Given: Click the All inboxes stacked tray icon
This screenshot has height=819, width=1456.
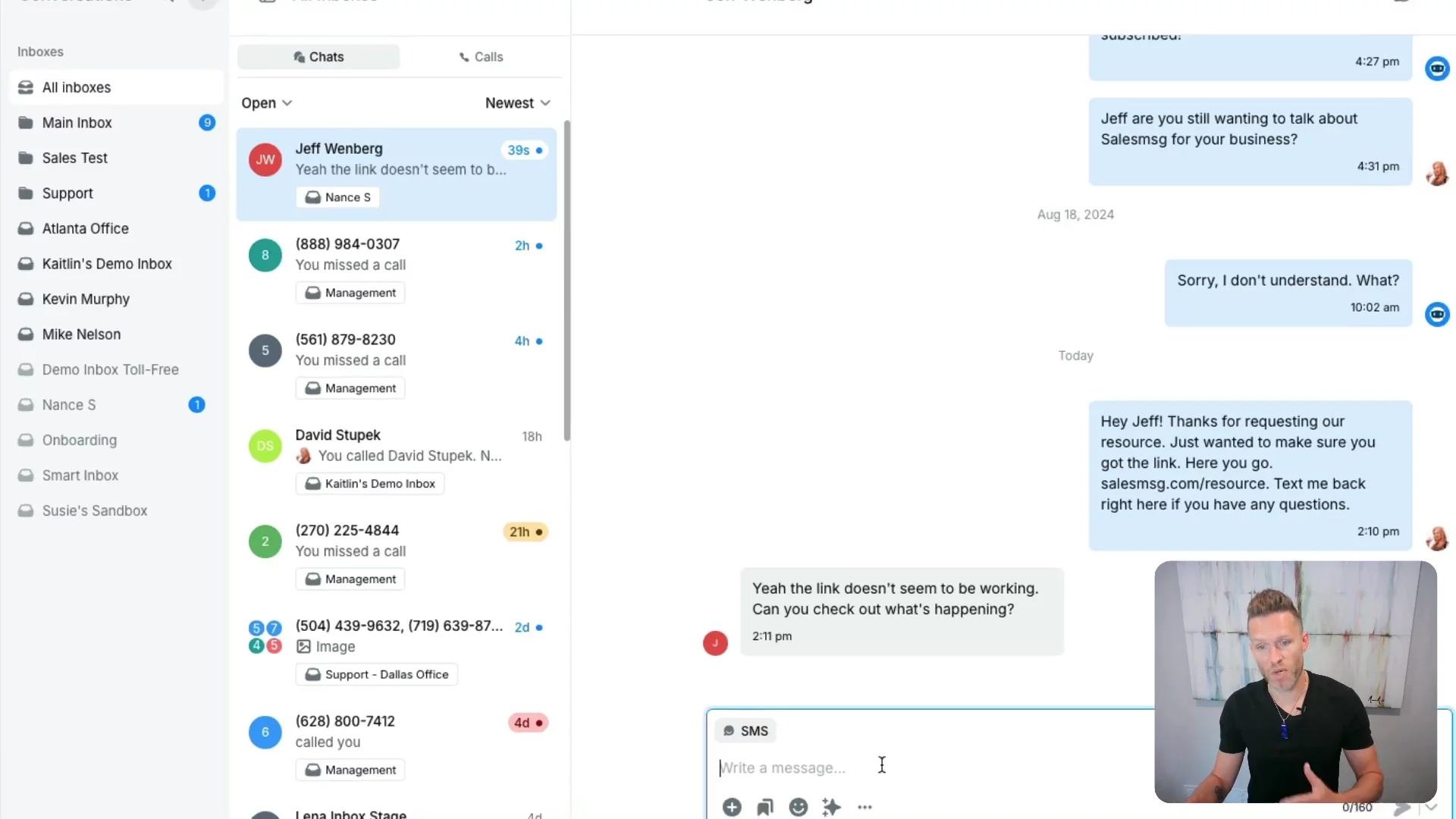Looking at the screenshot, I should (26, 87).
